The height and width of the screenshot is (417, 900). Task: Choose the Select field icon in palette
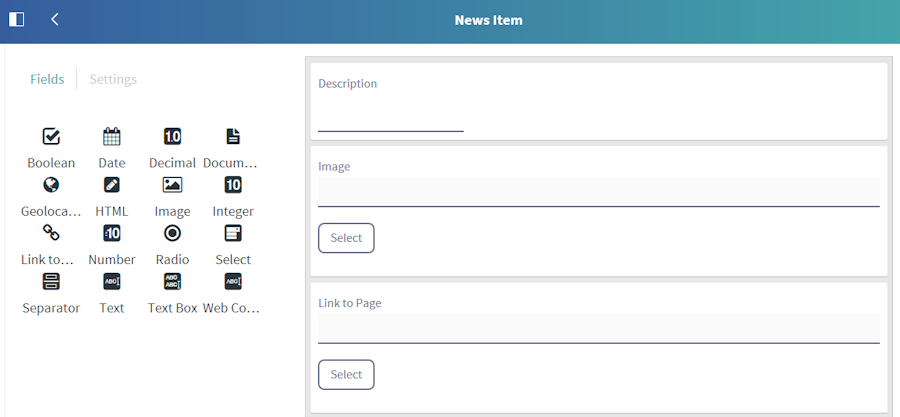tap(233, 233)
